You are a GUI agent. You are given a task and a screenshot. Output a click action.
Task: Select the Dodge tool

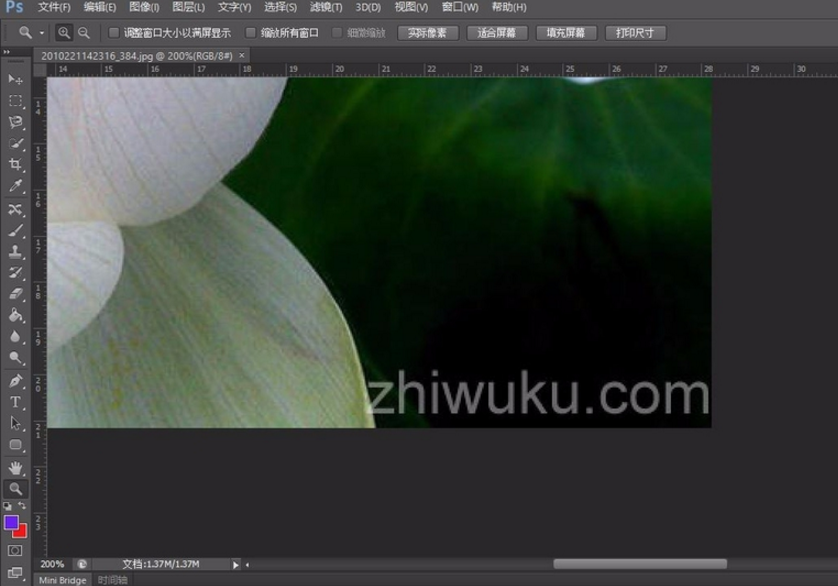tap(15, 358)
